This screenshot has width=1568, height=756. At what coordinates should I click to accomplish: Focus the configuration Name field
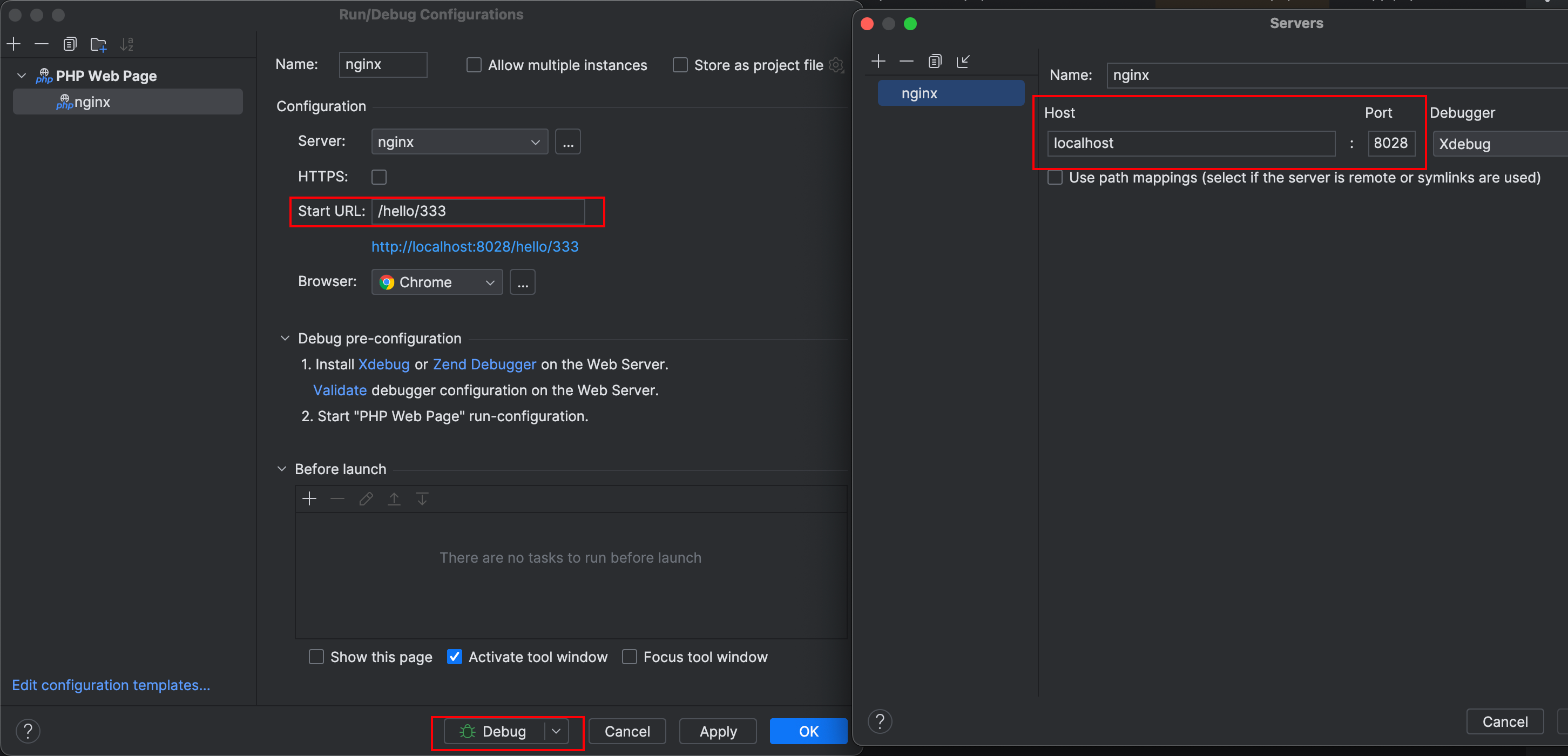(x=383, y=64)
